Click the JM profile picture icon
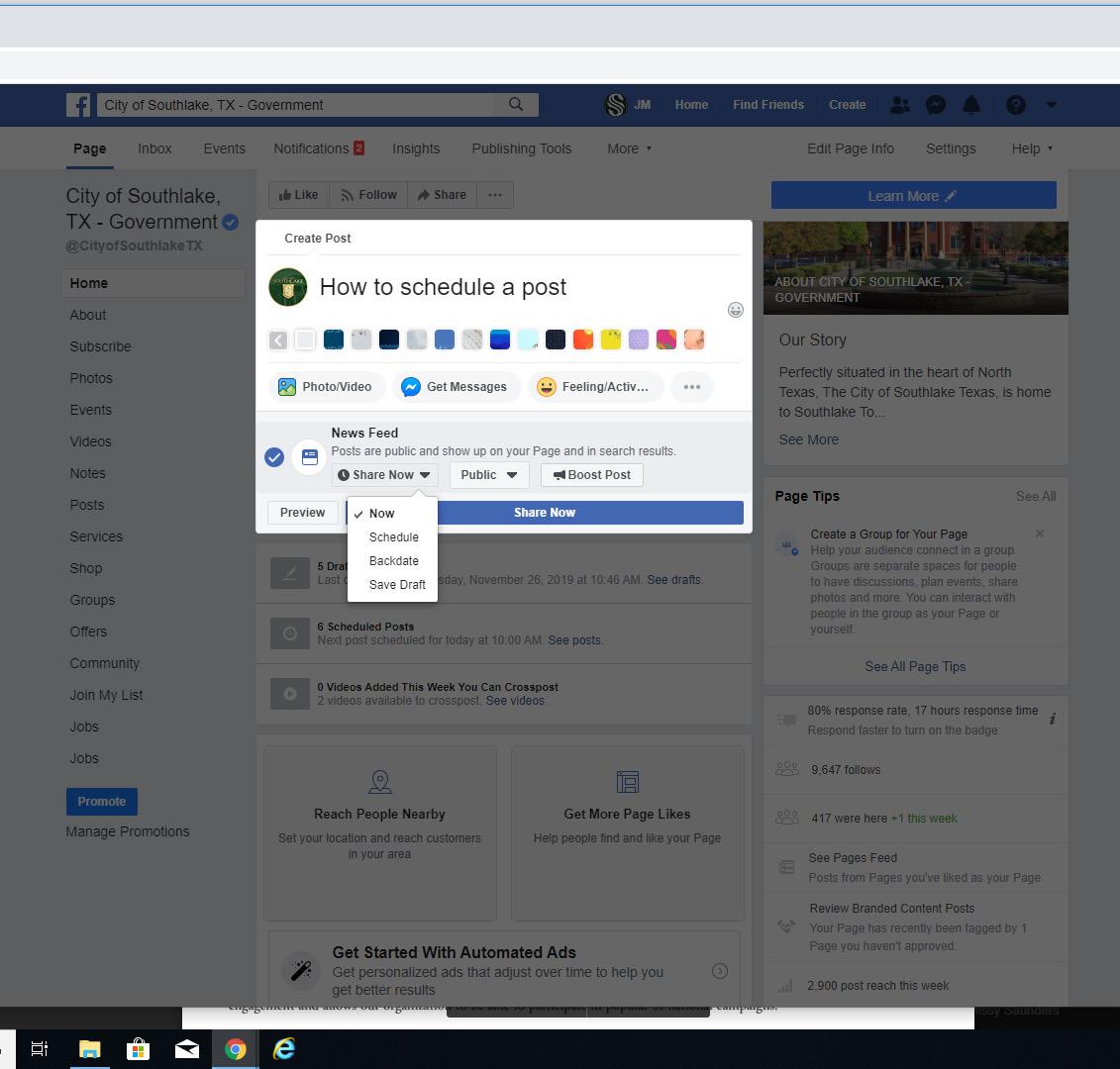This screenshot has width=1120, height=1069. [615, 105]
